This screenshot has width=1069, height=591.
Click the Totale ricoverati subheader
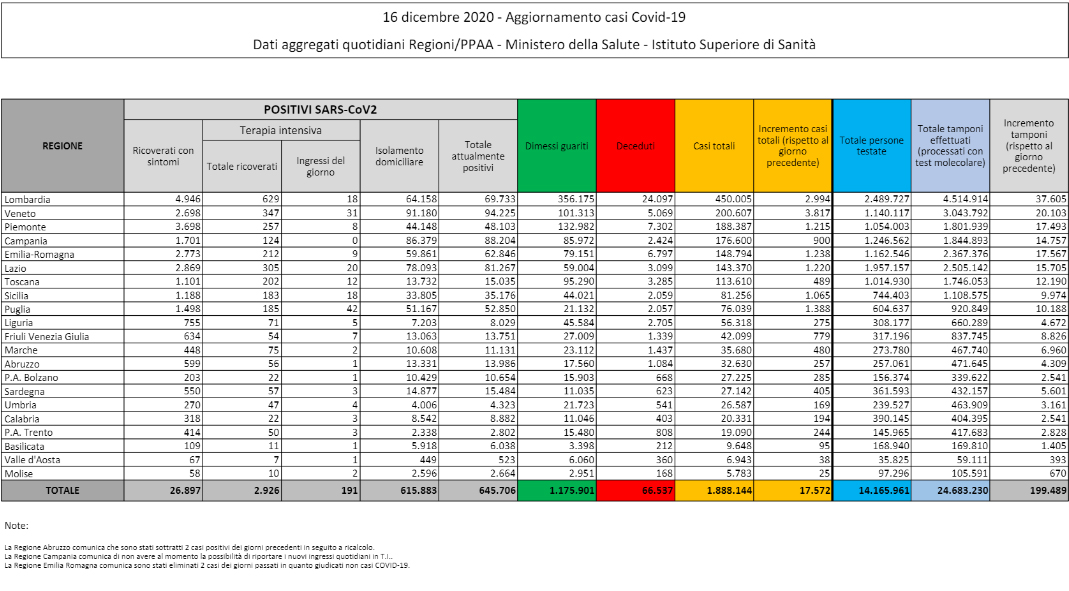(242, 166)
